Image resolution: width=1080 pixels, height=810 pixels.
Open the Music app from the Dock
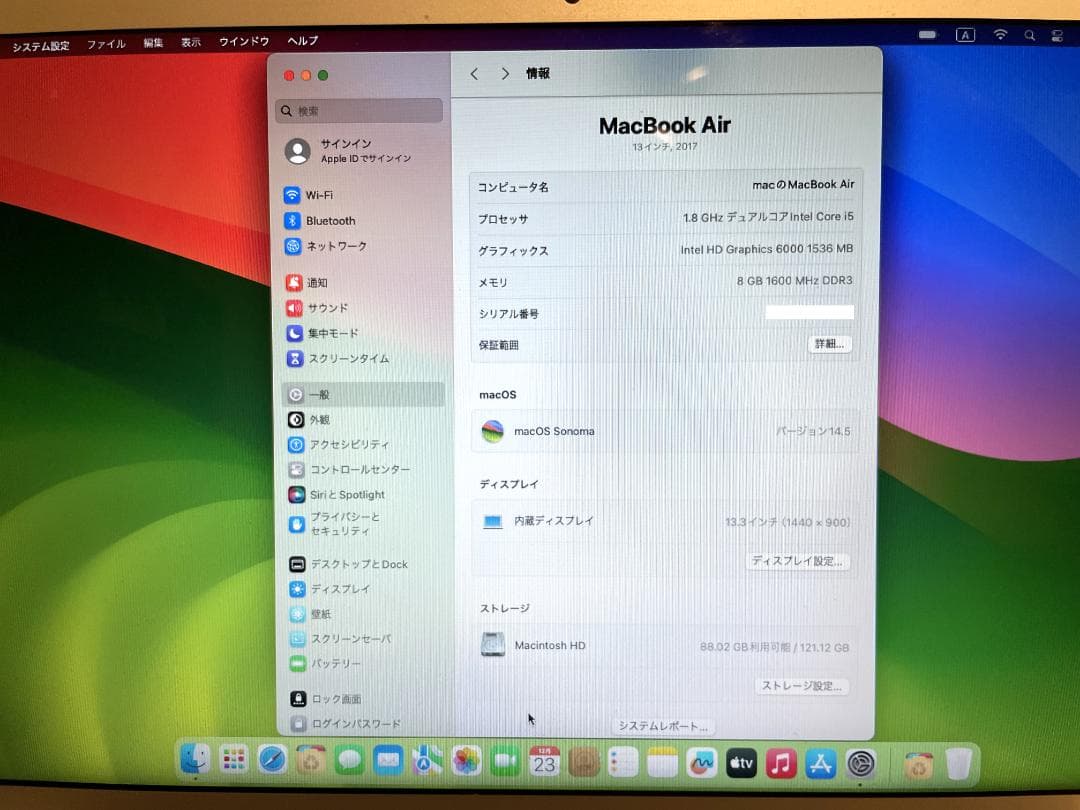[x=780, y=761]
